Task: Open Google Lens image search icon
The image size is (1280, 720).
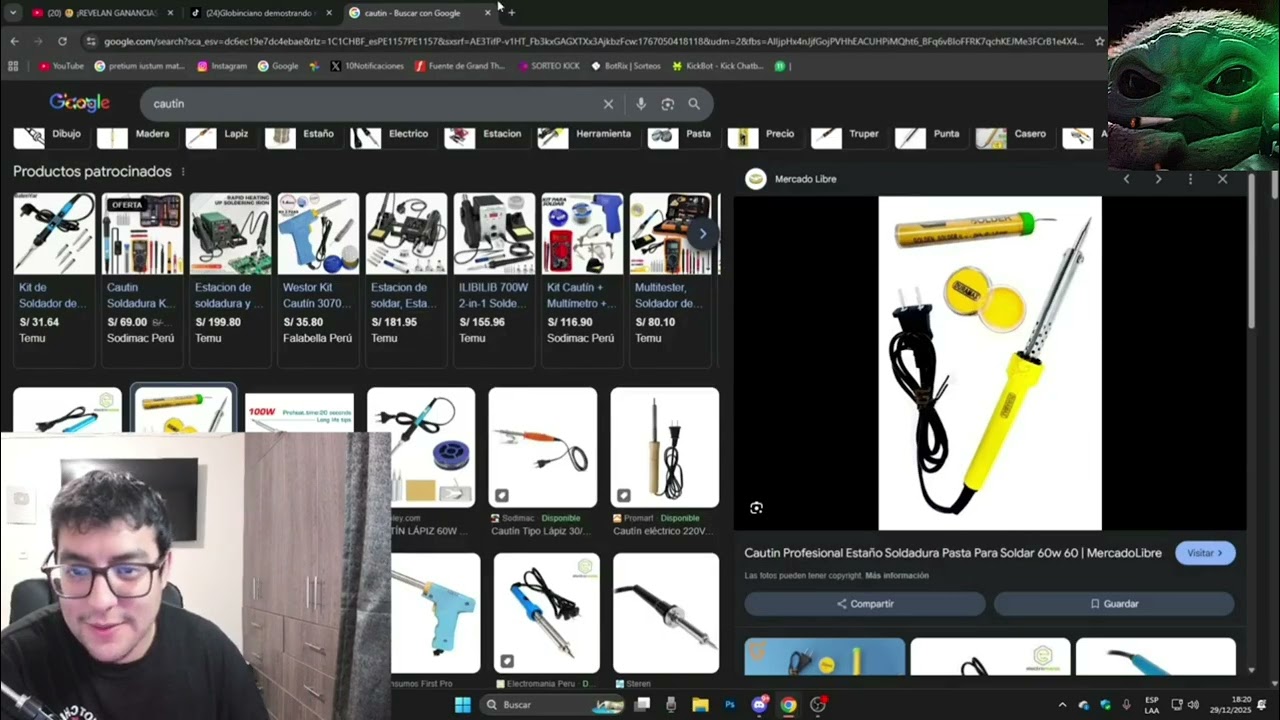Action: tap(667, 104)
